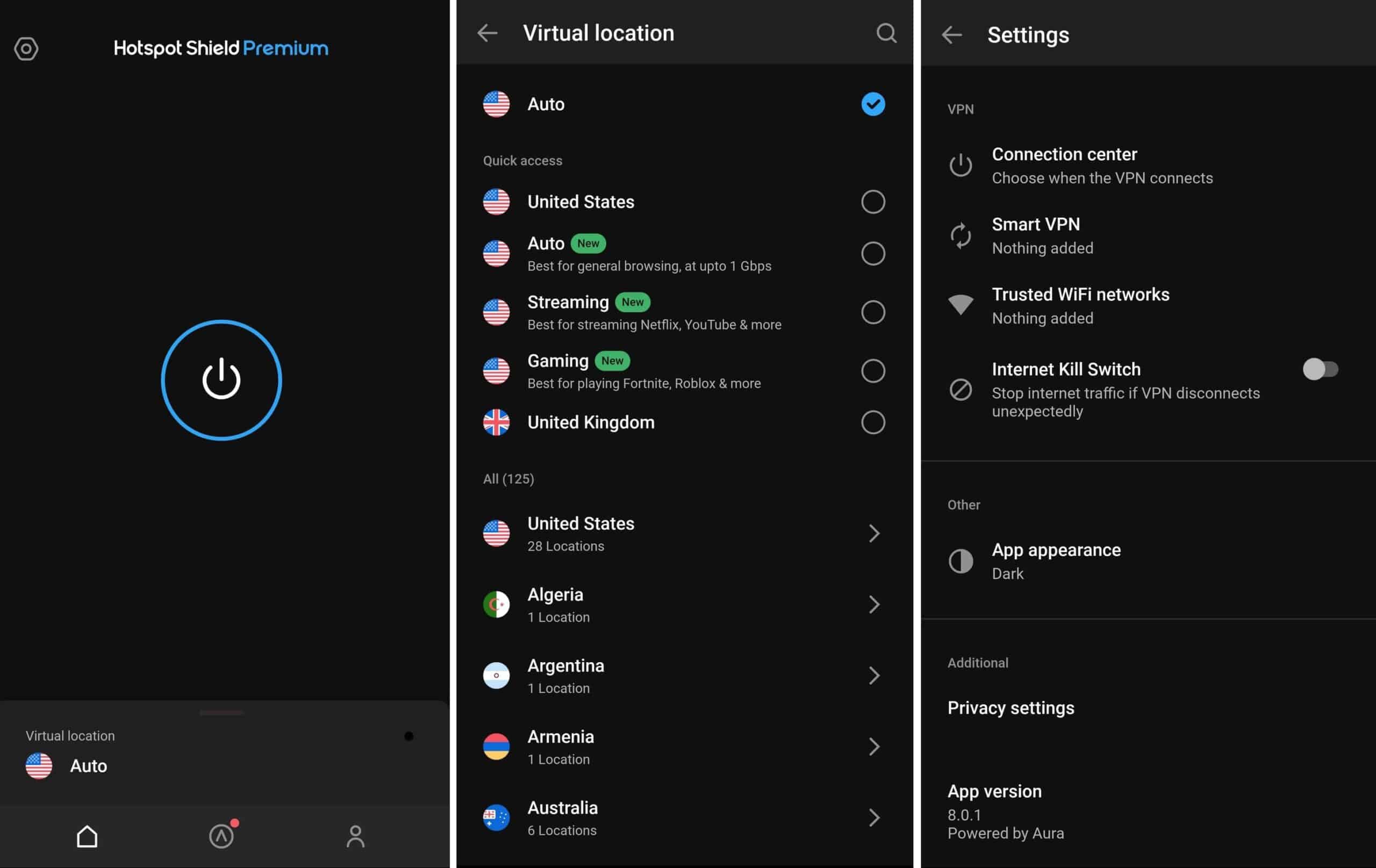Search virtual locations with the magnifier icon

(886, 33)
